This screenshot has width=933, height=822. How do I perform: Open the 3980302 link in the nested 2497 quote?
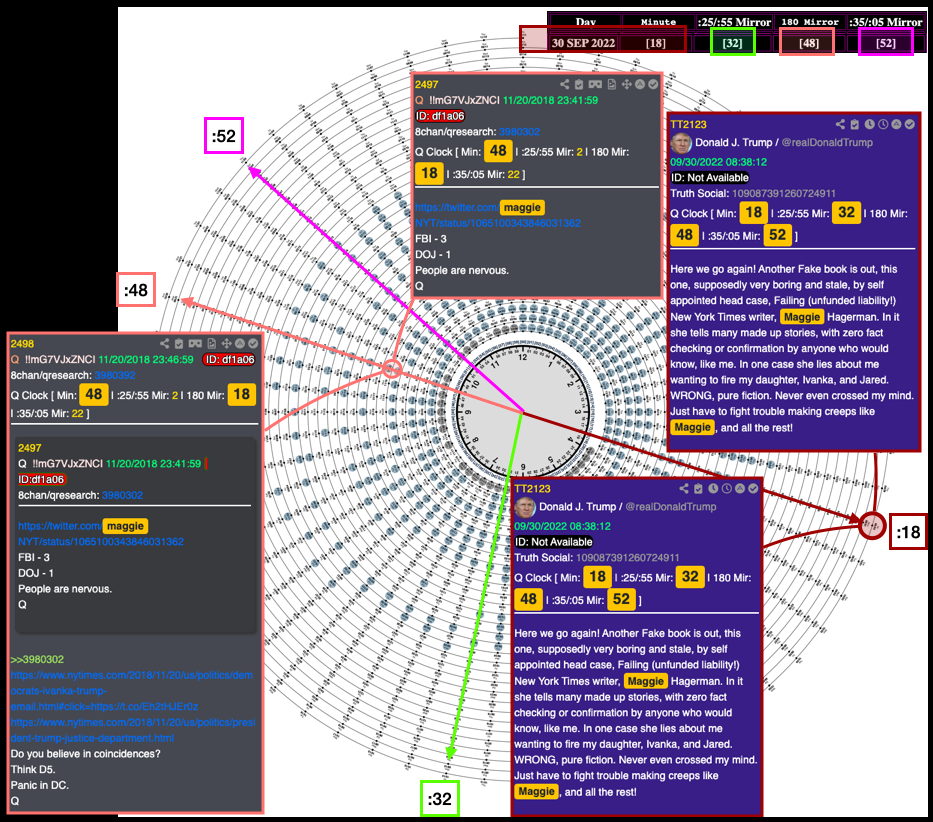[x=122, y=495]
